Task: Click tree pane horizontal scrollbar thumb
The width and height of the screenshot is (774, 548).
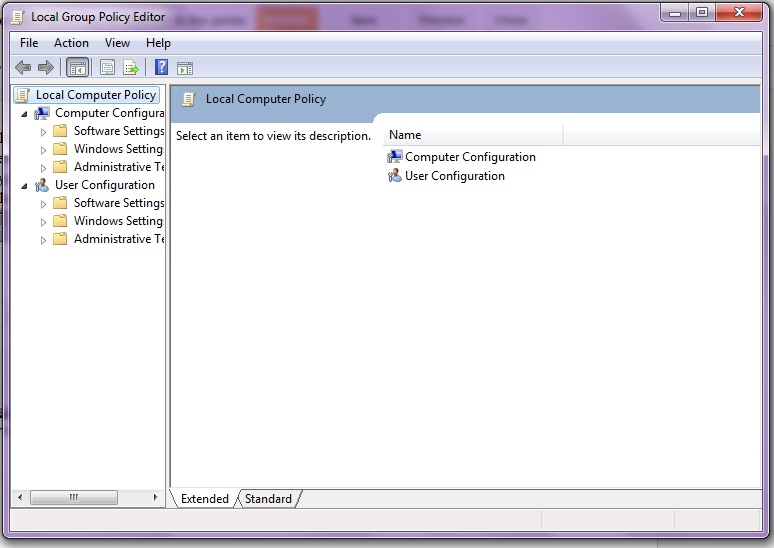Action: pyautogui.click(x=74, y=497)
